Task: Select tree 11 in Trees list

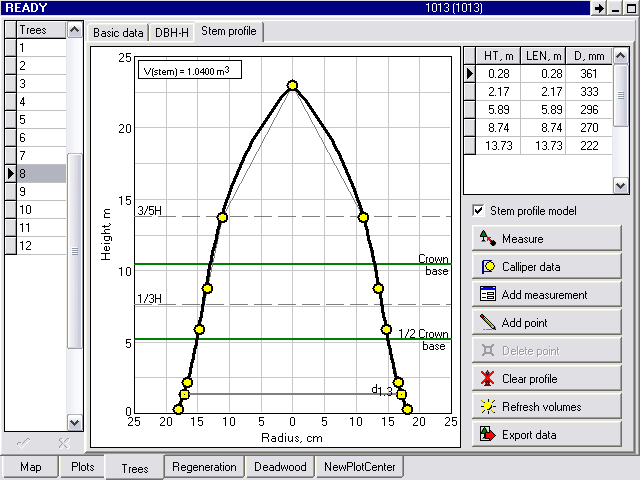Action: pyautogui.click(x=41, y=227)
